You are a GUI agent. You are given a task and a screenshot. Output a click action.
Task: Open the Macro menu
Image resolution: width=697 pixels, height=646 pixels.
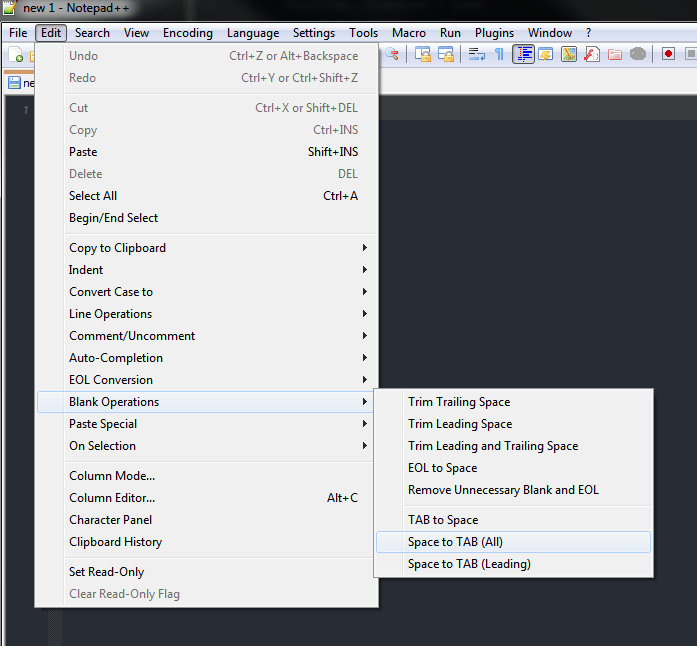pos(409,33)
